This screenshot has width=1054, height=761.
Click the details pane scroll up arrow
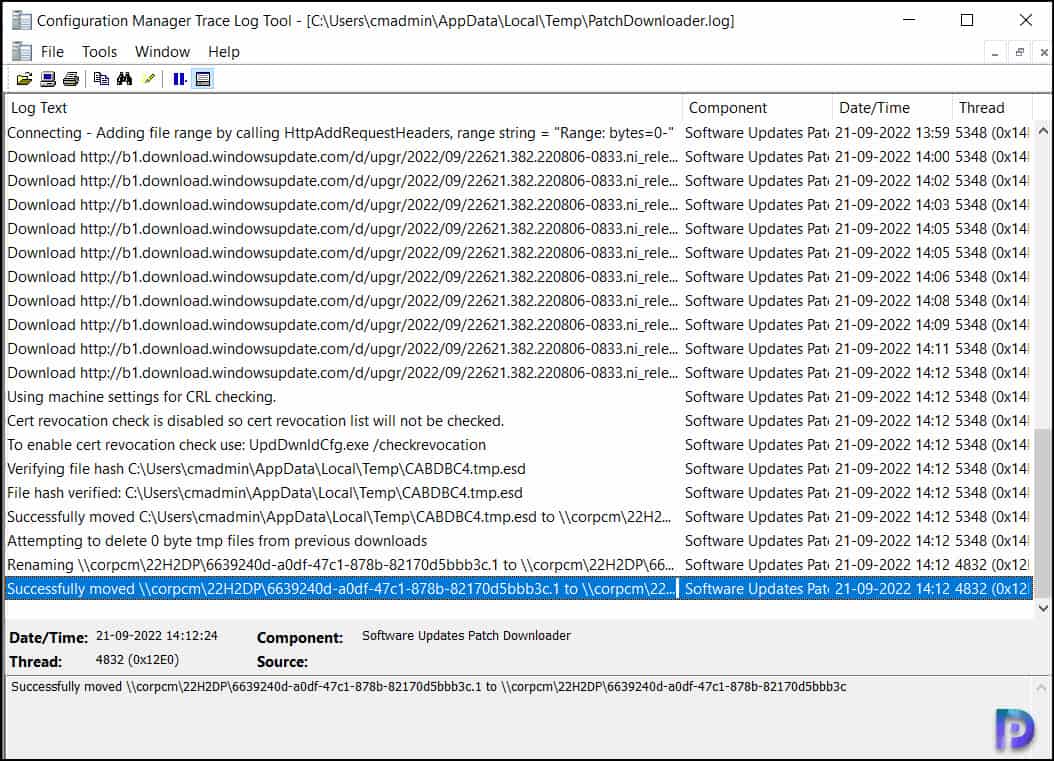point(1041,687)
